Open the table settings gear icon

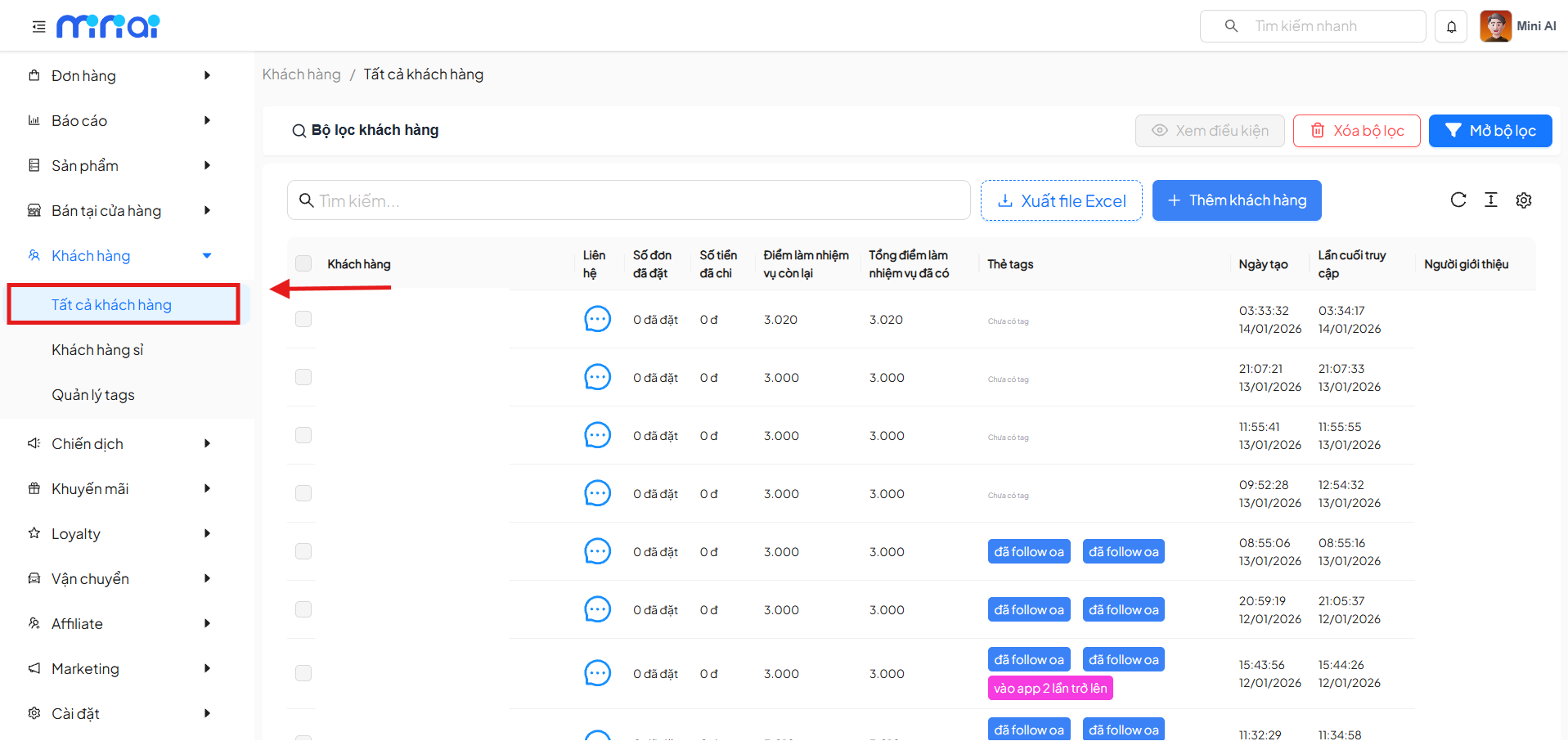[1523, 200]
